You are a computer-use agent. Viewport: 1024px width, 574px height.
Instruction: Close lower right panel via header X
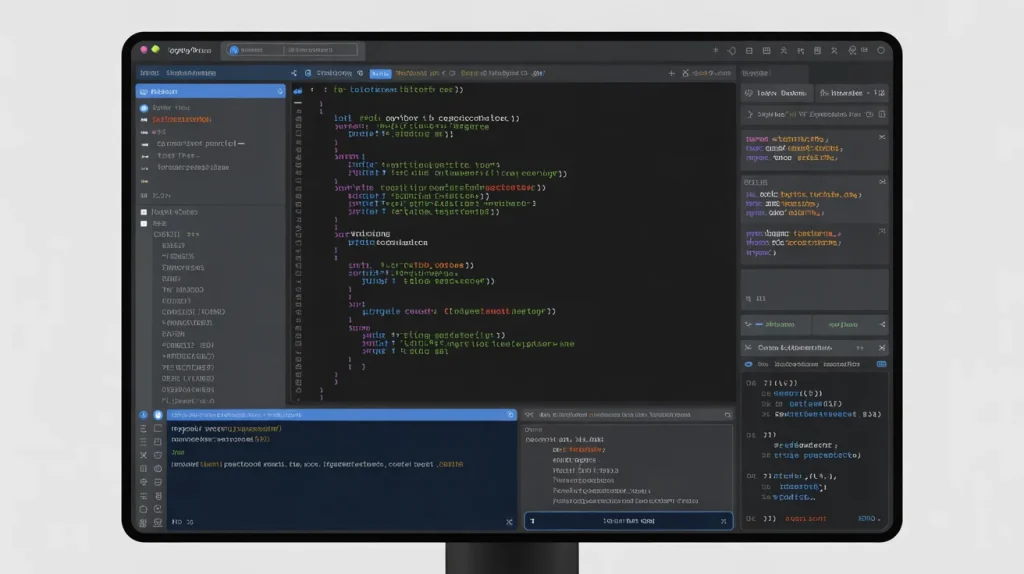882,347
